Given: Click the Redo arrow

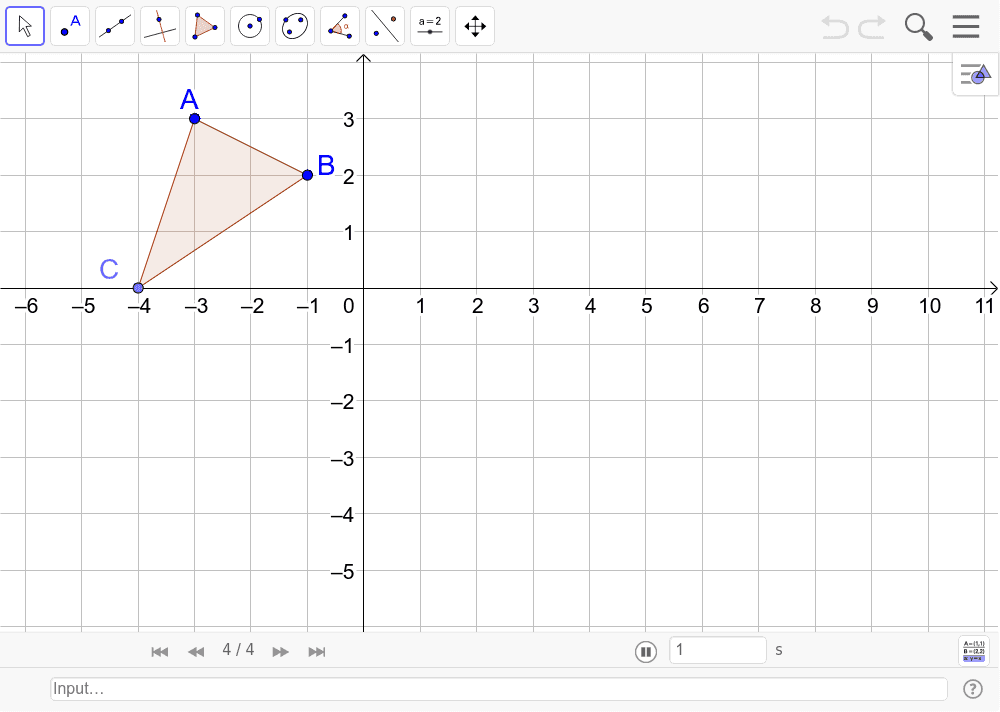Looking at the screenshot, I should (869, 27).
